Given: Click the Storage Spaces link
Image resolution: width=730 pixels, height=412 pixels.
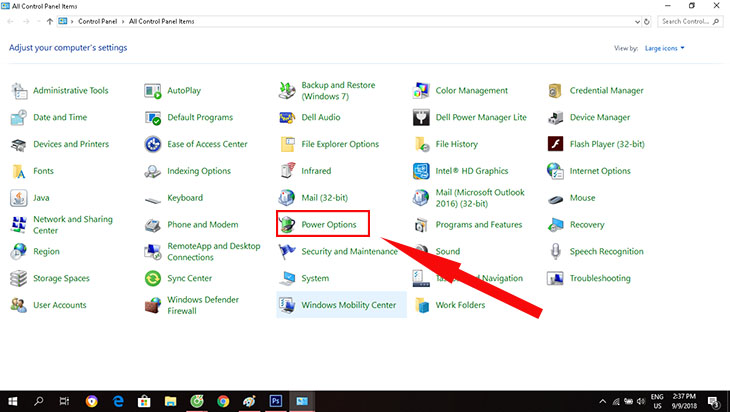Looking at the screenshot, I should pyautogui.click(x=61, y=278).
